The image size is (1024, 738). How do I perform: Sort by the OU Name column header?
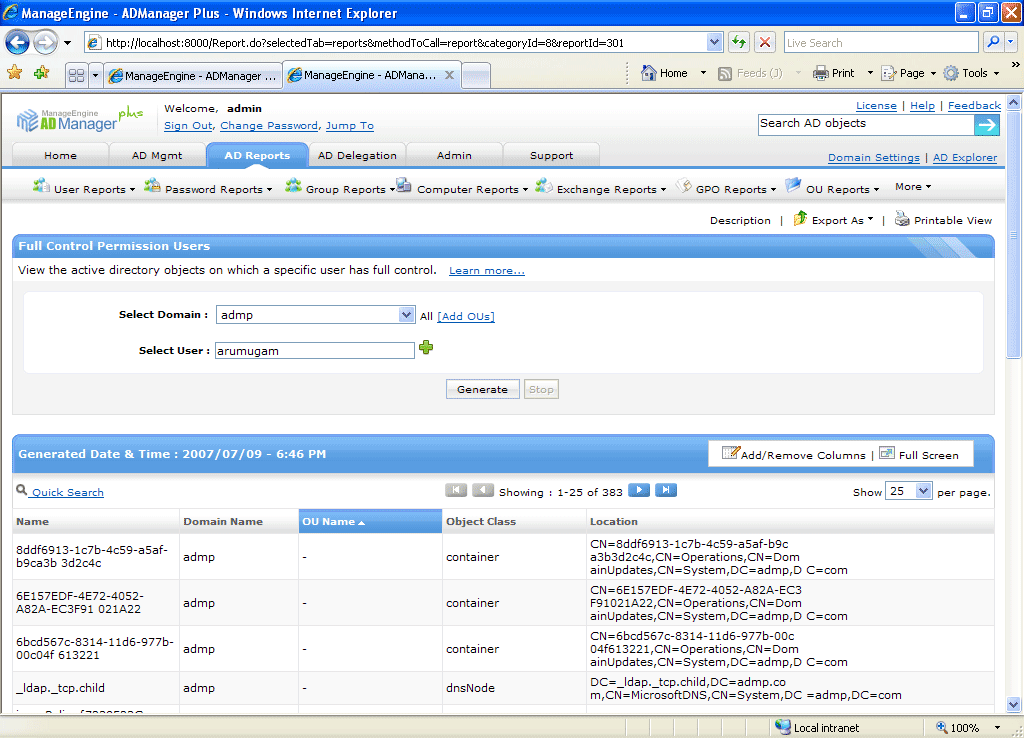point(370,521)
